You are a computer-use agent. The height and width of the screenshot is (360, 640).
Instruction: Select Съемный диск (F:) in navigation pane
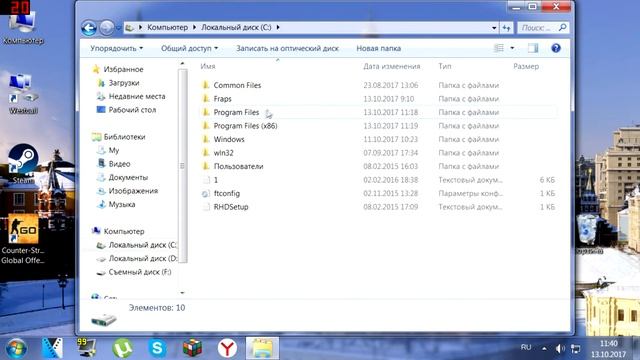coord(140,272)
